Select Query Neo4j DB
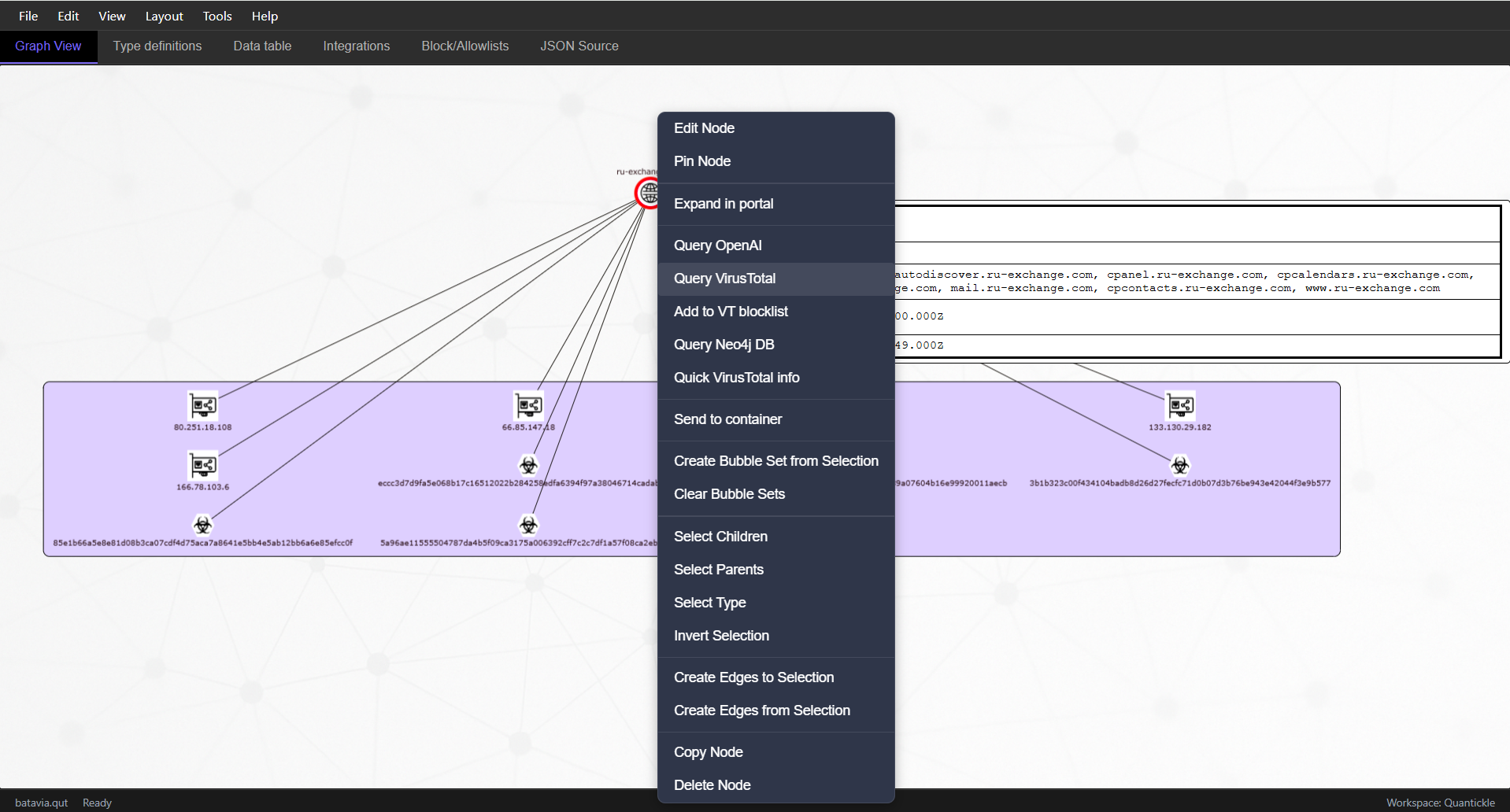The image size is (1510, 812). [776, 345]
